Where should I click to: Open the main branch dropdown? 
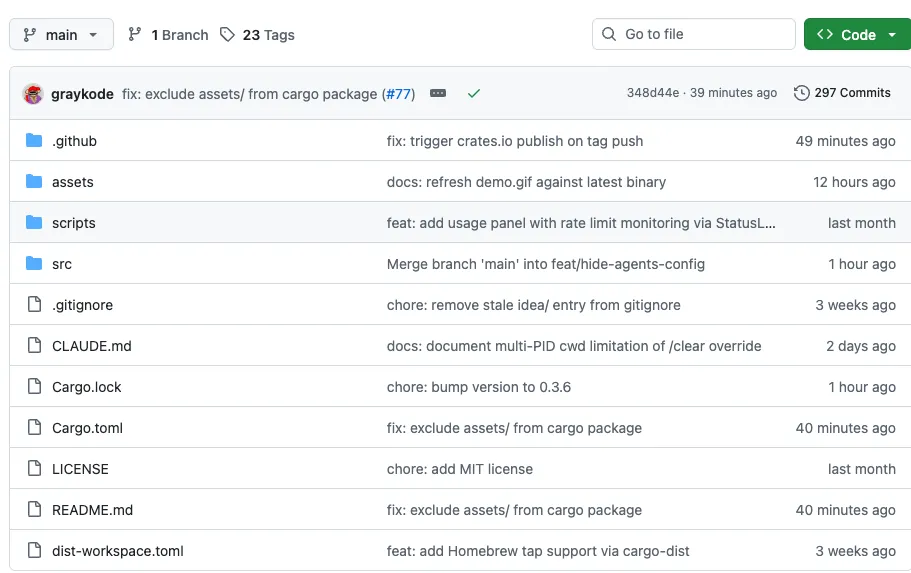[x=61, y=34]
